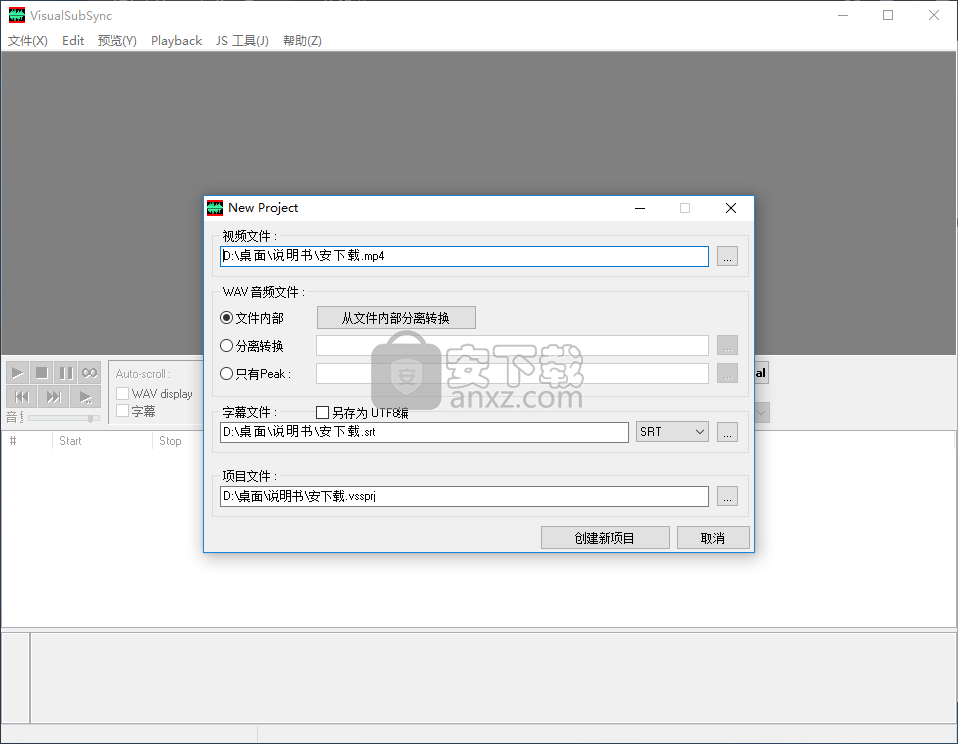
Task: Open the Playback menu
Action: coord(176,40)
